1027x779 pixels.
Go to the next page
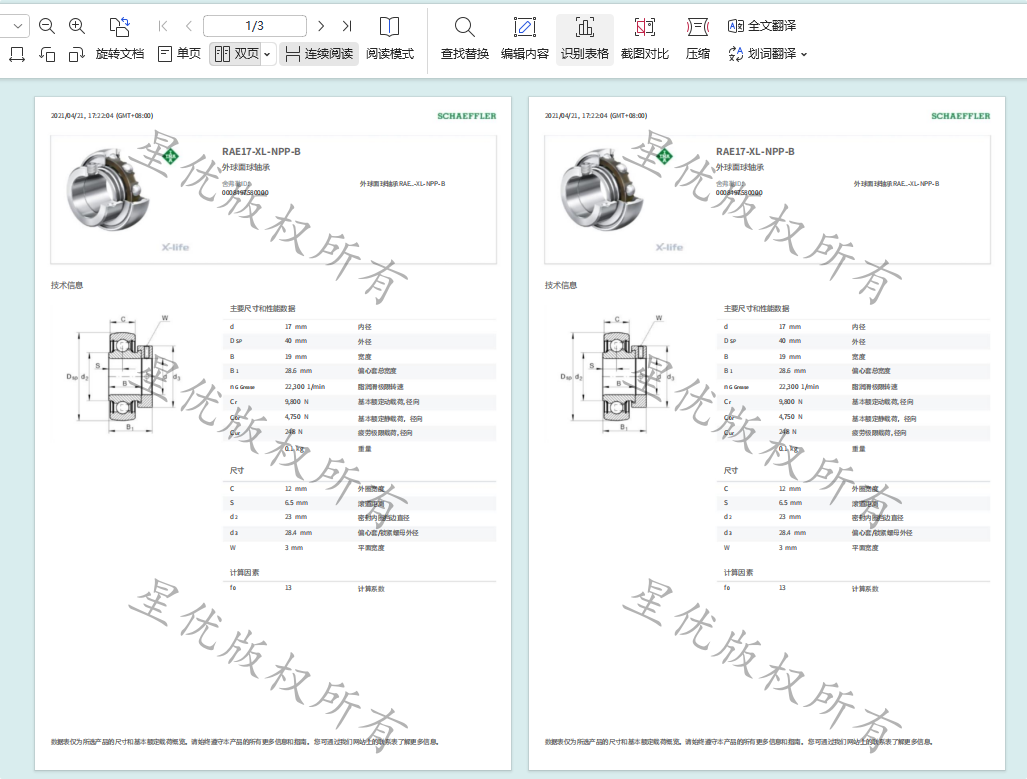[321, 26]
